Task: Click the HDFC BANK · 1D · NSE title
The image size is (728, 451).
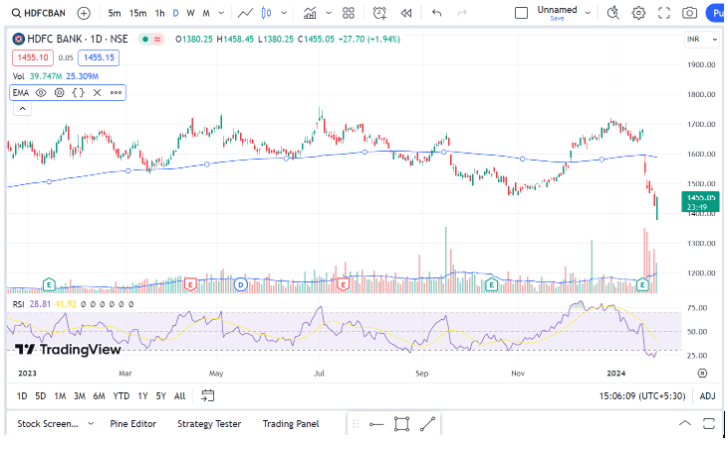Action: (78, 39)
